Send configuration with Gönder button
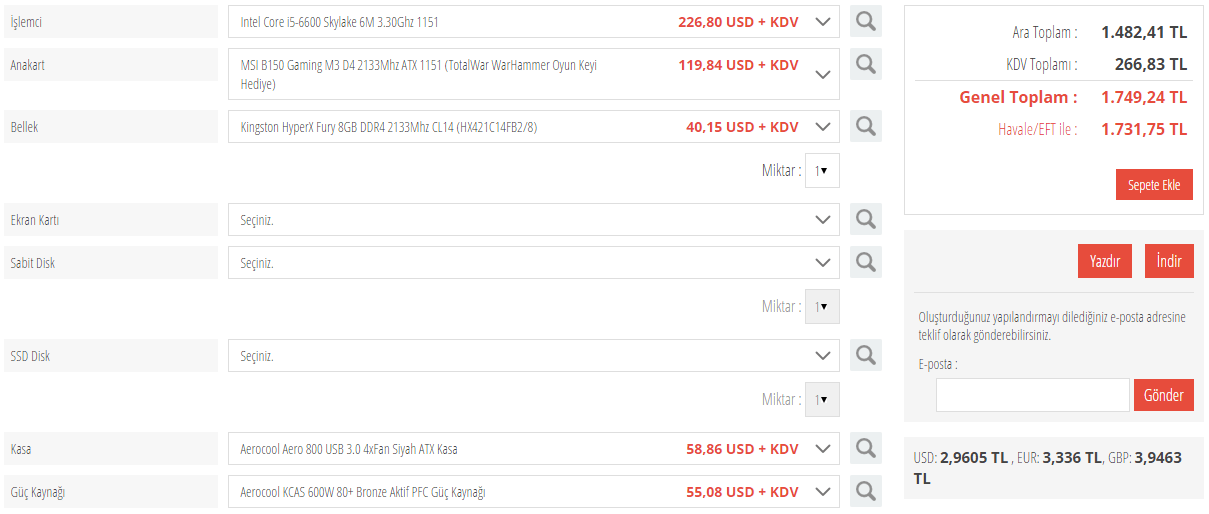This screenshot has width=1209, height=514. click(x=1164, y=395)
